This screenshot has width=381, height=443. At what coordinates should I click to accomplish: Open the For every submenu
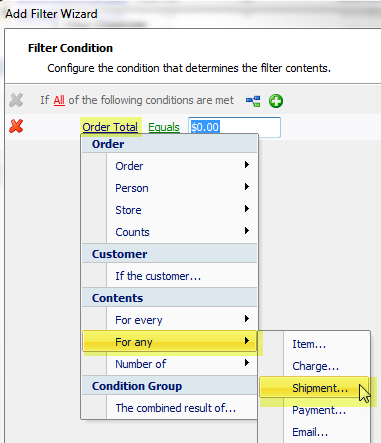[170, 320]
